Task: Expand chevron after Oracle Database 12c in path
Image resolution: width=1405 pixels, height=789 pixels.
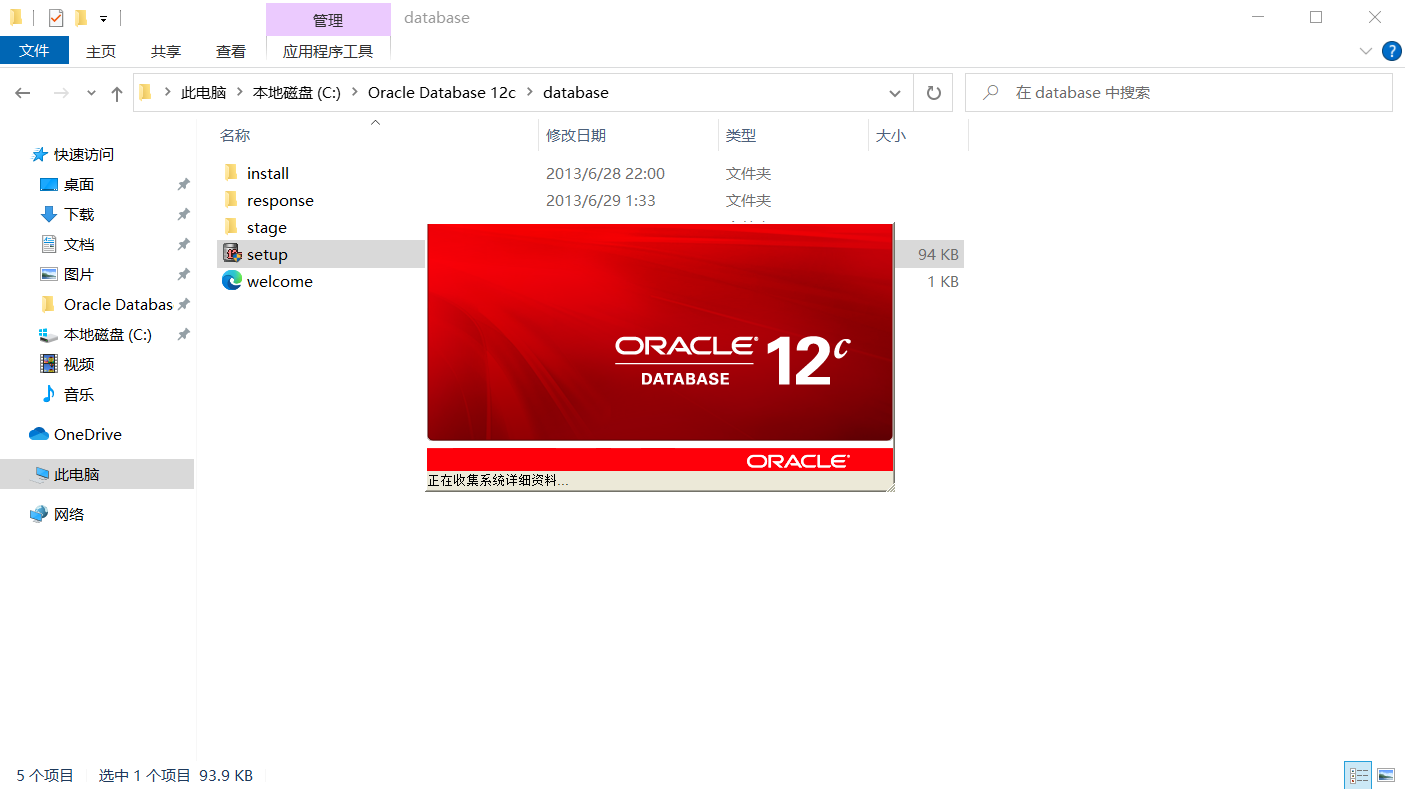Action: (x=529, y=93)
